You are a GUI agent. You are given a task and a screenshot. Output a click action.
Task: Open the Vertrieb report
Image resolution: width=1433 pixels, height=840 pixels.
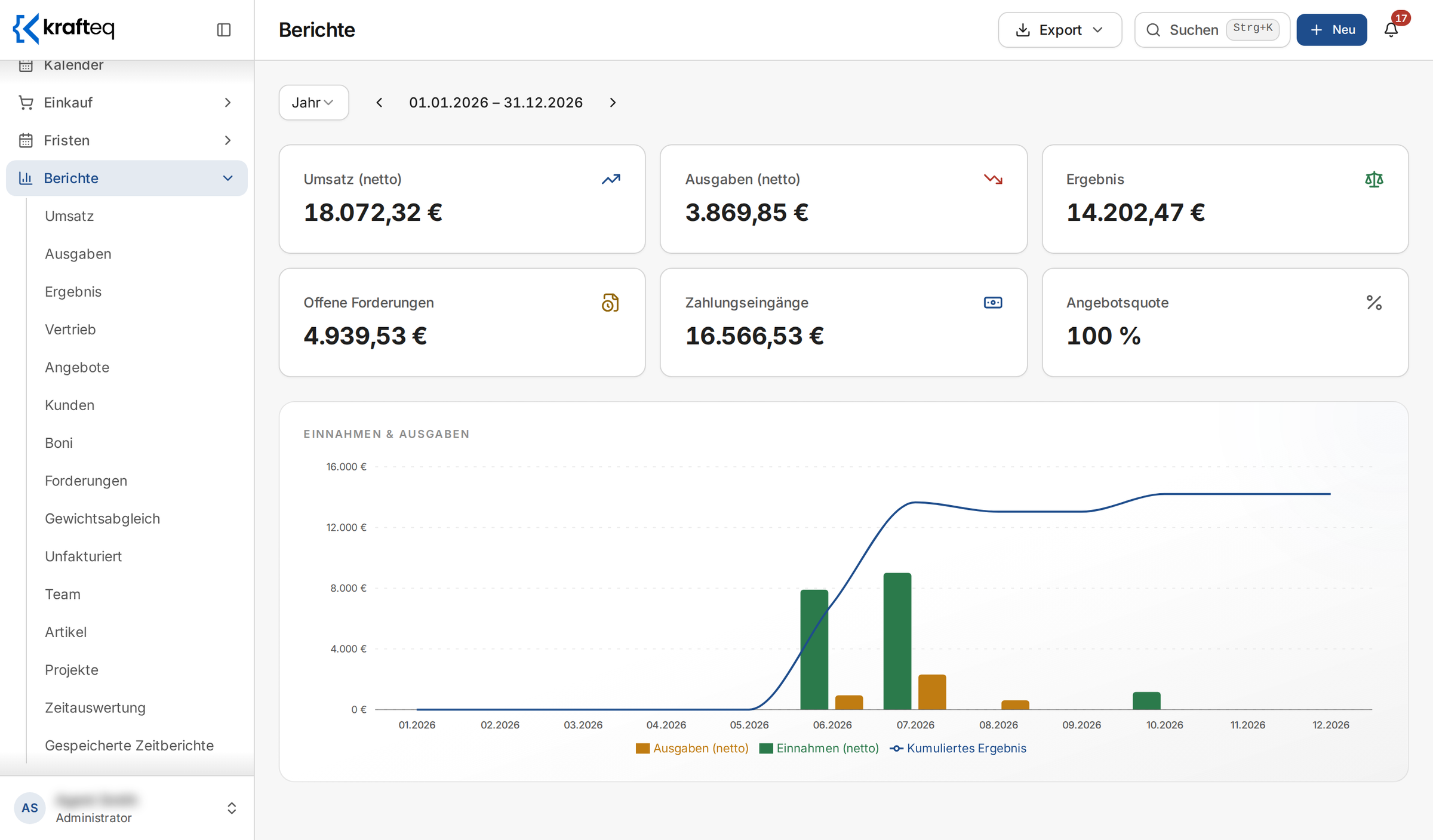70,330
